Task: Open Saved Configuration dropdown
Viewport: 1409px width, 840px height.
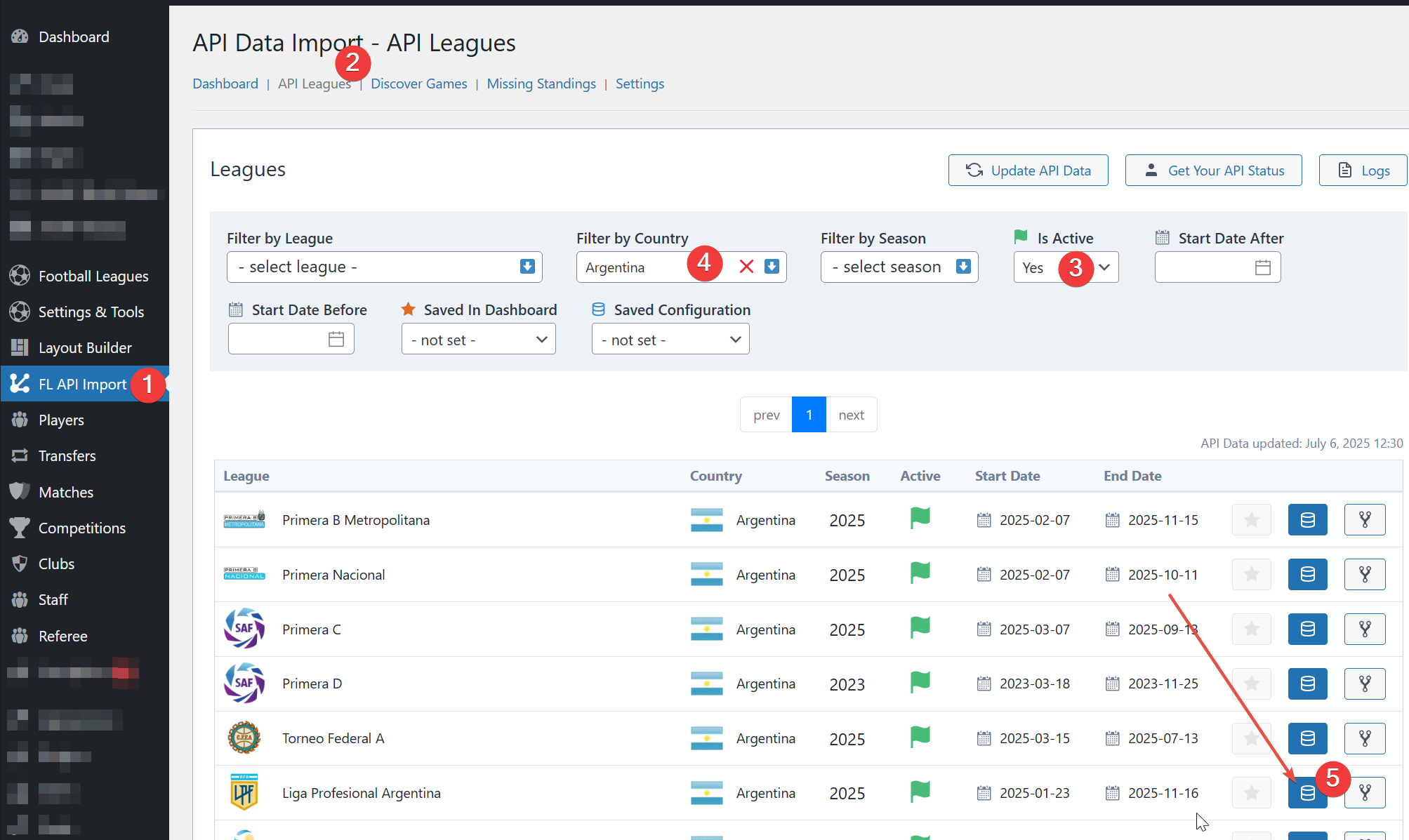Action: pyautogui.click(x=670, y=339)
